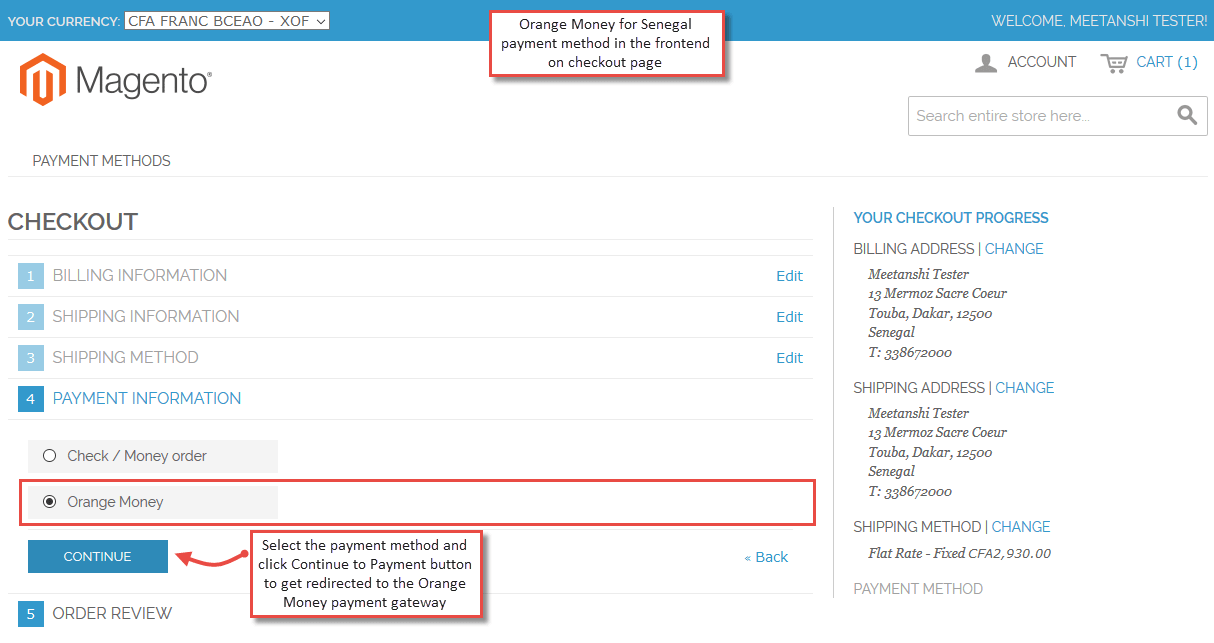Click the Your Currency label
1214x643 pixels.
[63, 21]
